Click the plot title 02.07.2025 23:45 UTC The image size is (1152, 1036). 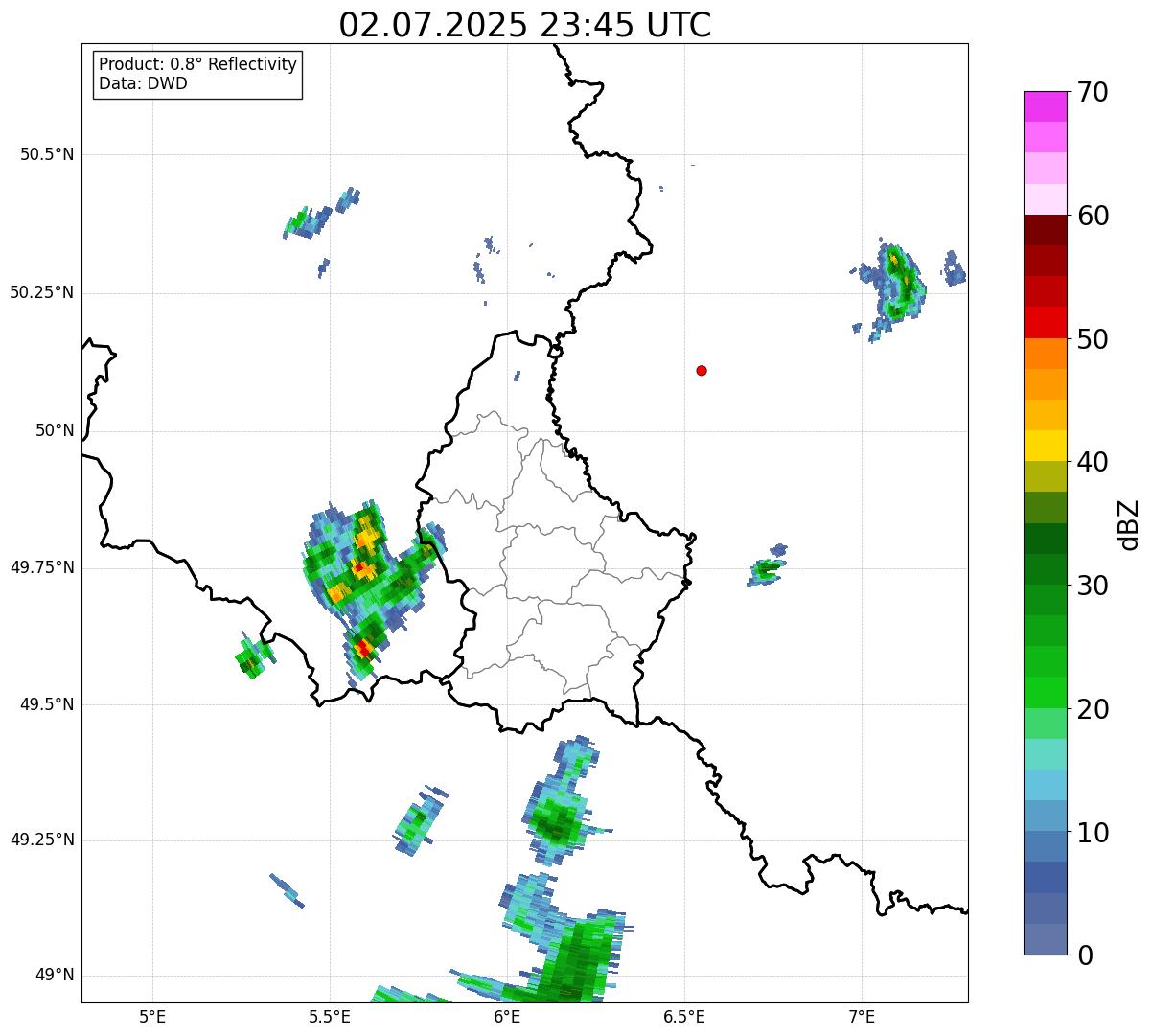pyautogui.click(x=525, y=24)
